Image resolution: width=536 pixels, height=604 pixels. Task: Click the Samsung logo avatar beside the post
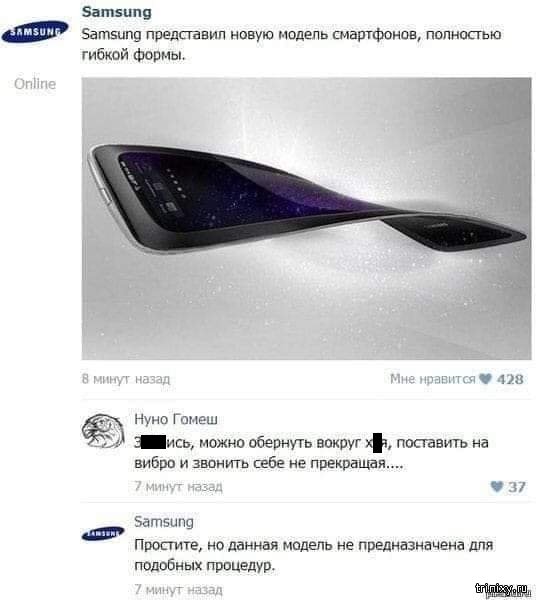pos(35,32)
